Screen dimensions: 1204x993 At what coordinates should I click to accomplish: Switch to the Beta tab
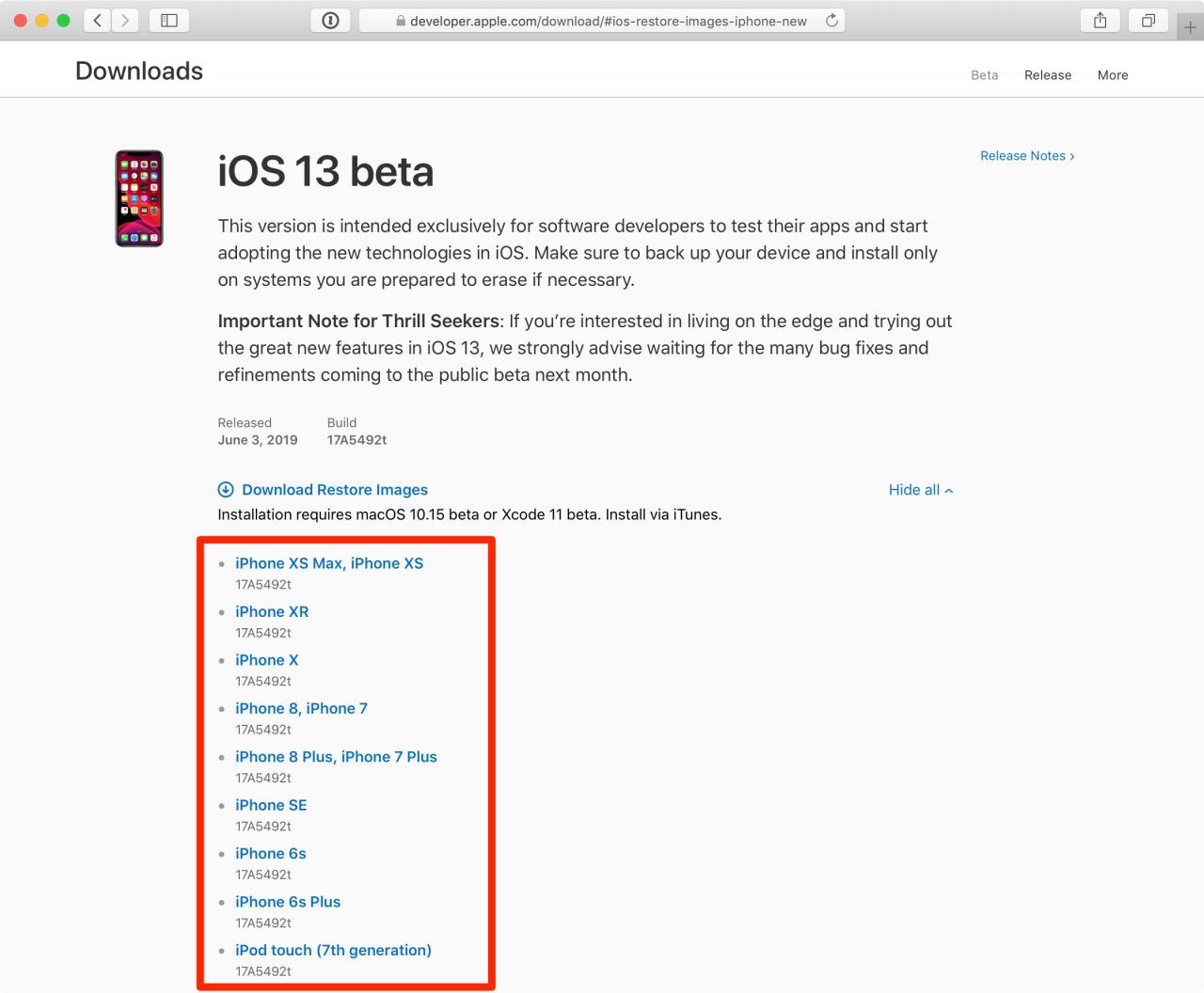985,75
